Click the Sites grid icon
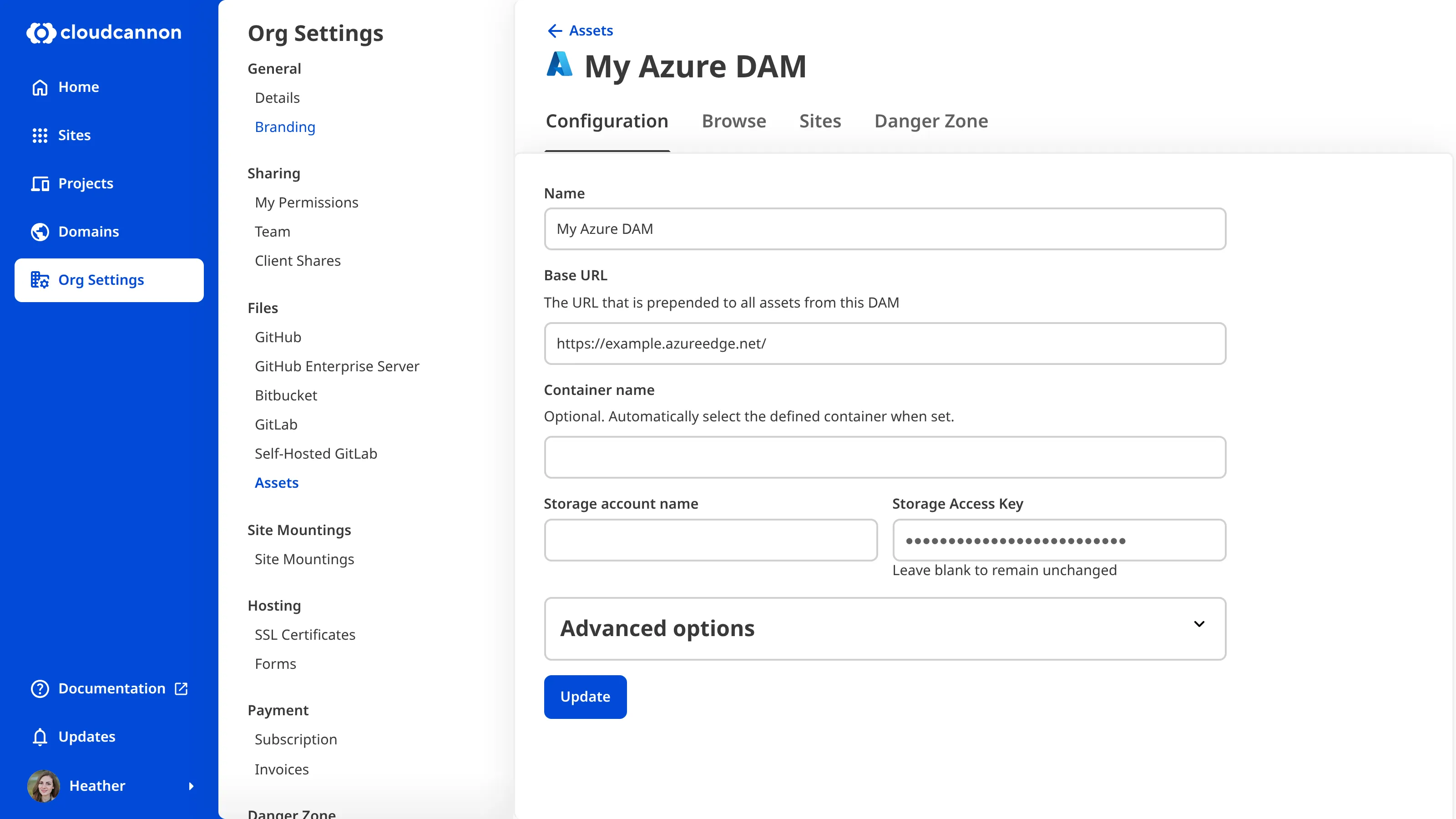Image resolution: width=1456 pixels, height=819 pixels. (x=40, y=136)
